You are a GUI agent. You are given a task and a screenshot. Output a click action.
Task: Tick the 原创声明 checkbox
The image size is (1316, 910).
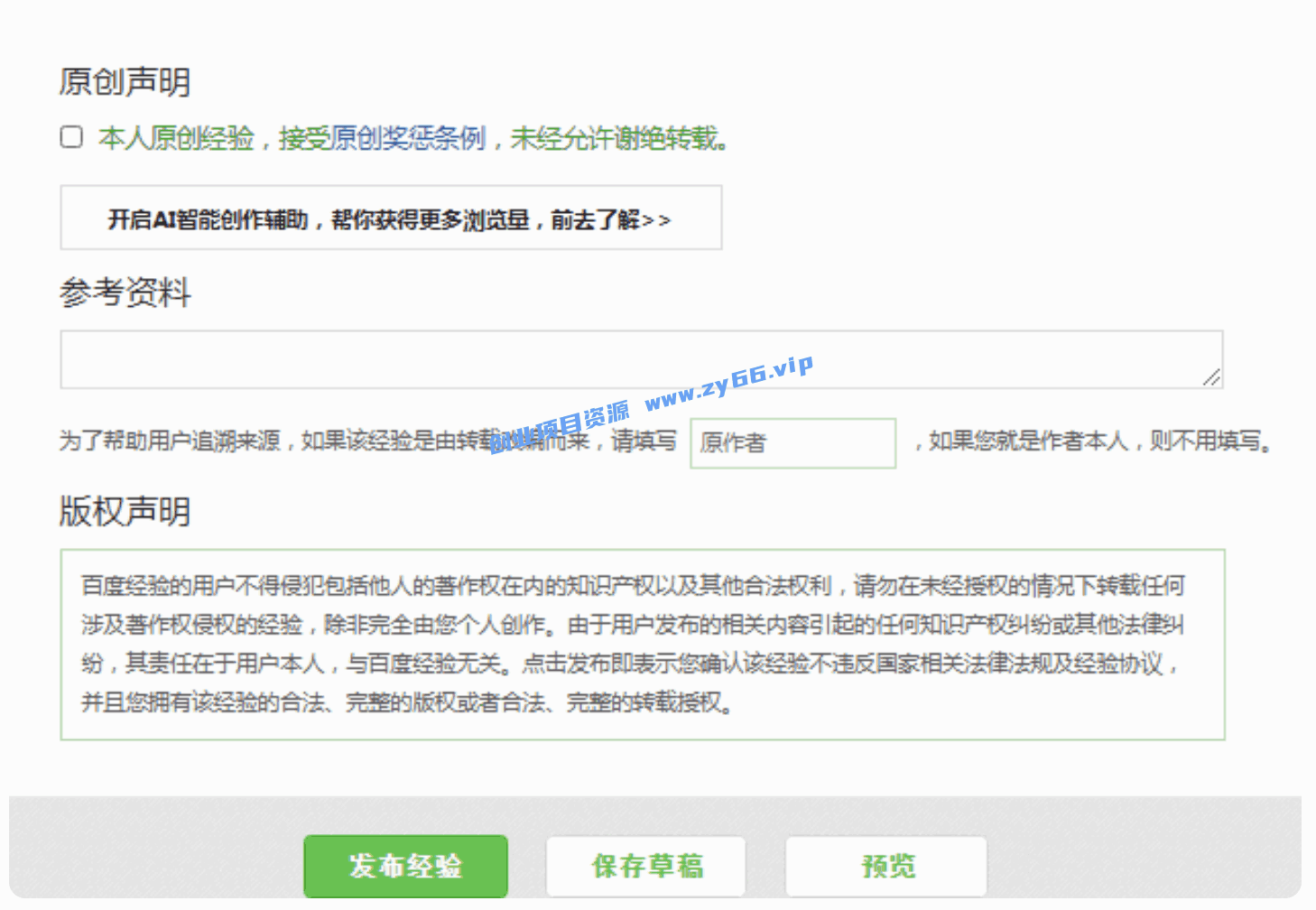[x=71, y=137]
